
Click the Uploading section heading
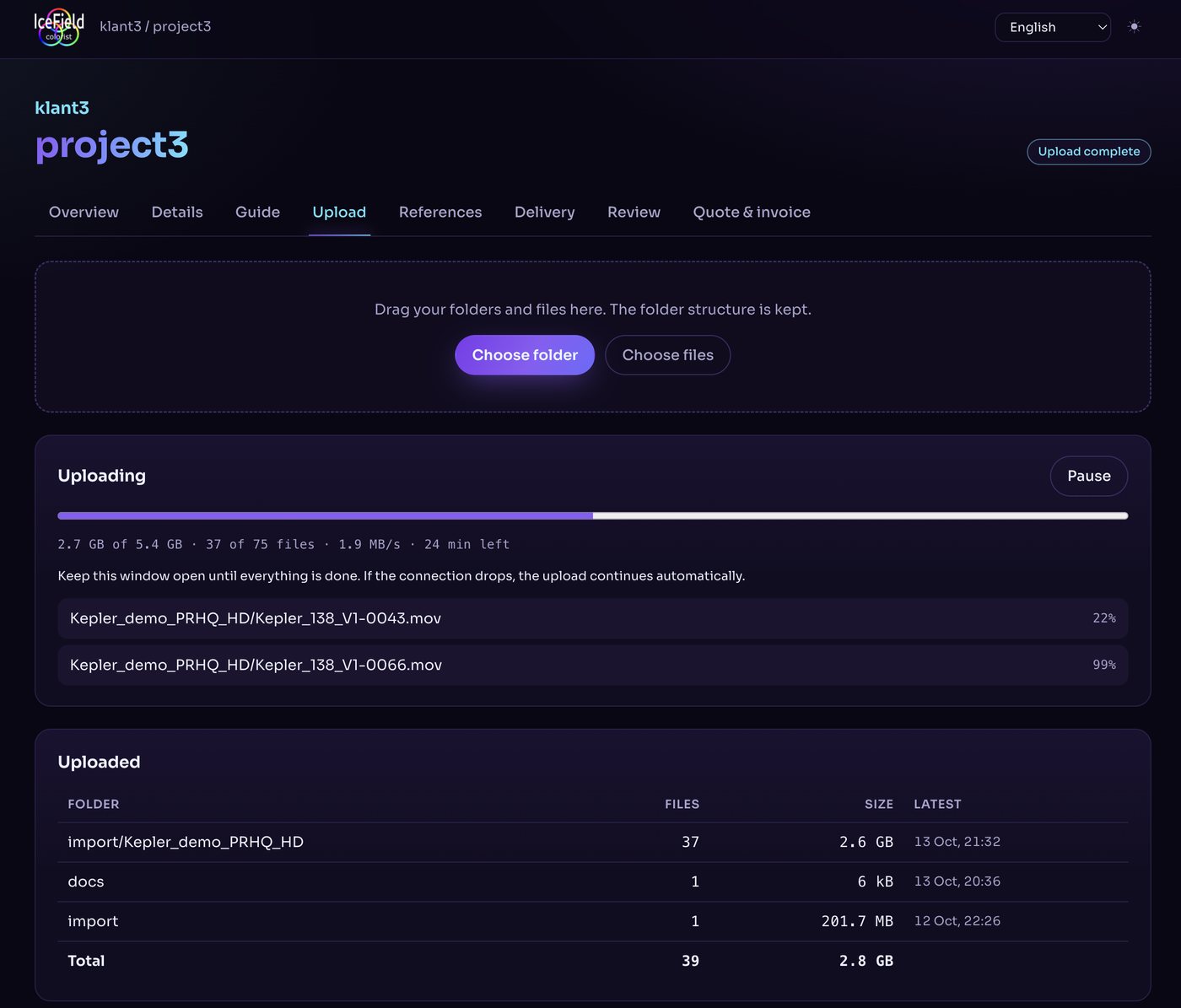tap(102, 476)
